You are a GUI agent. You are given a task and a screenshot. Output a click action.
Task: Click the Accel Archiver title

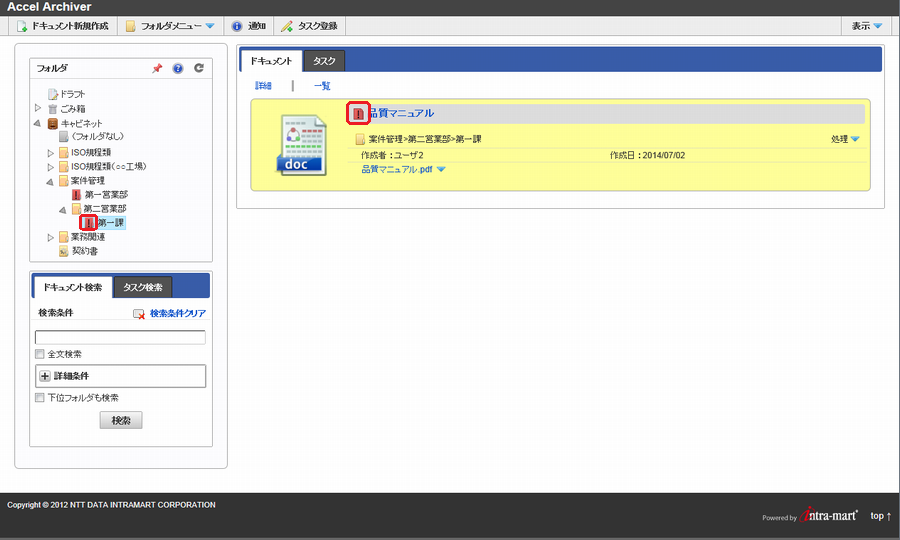[x=49, y=7]
